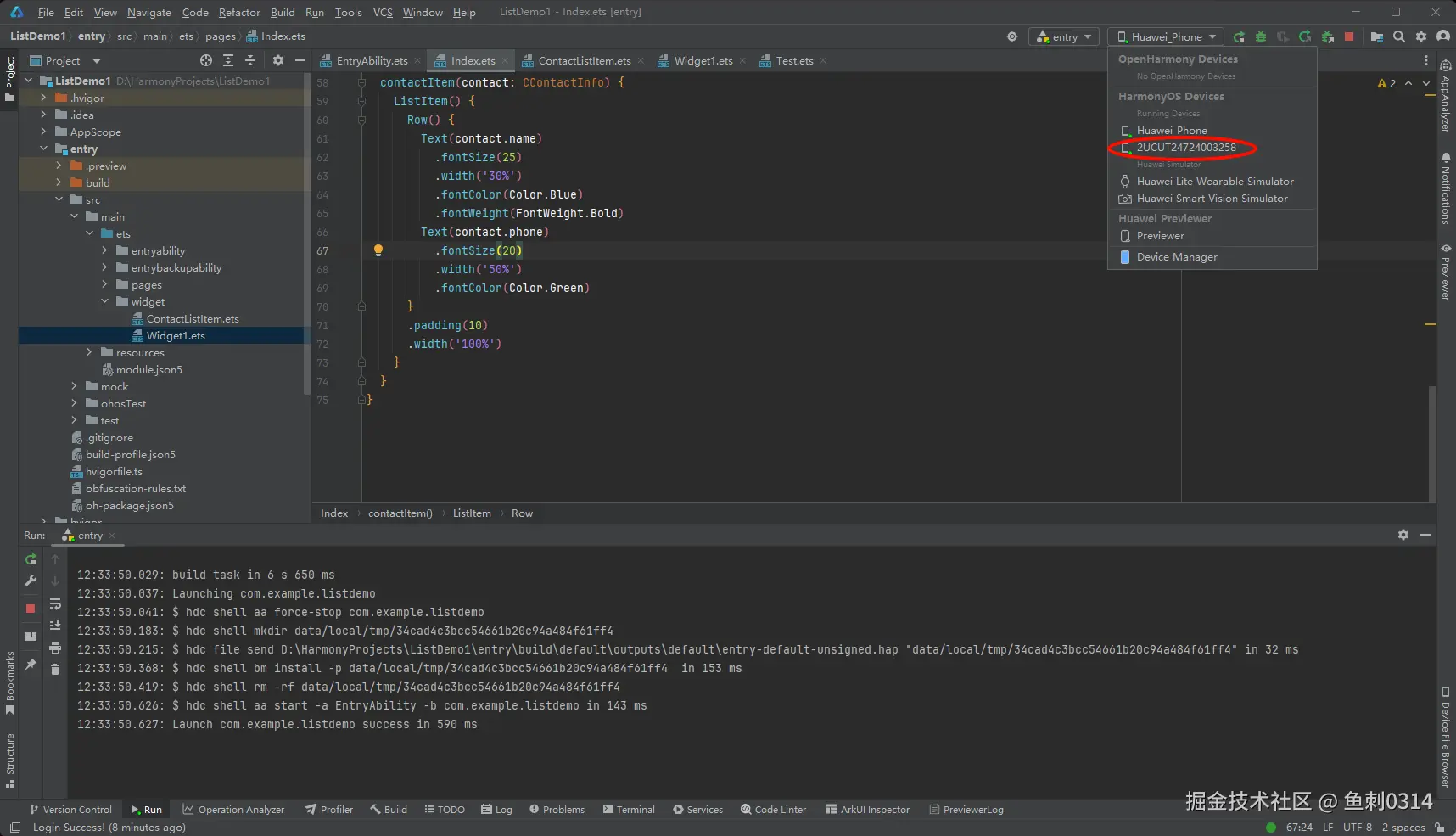Open the search everywhere magnifier
This screenshot has width=1456, height=836.
coord(1399,36)
